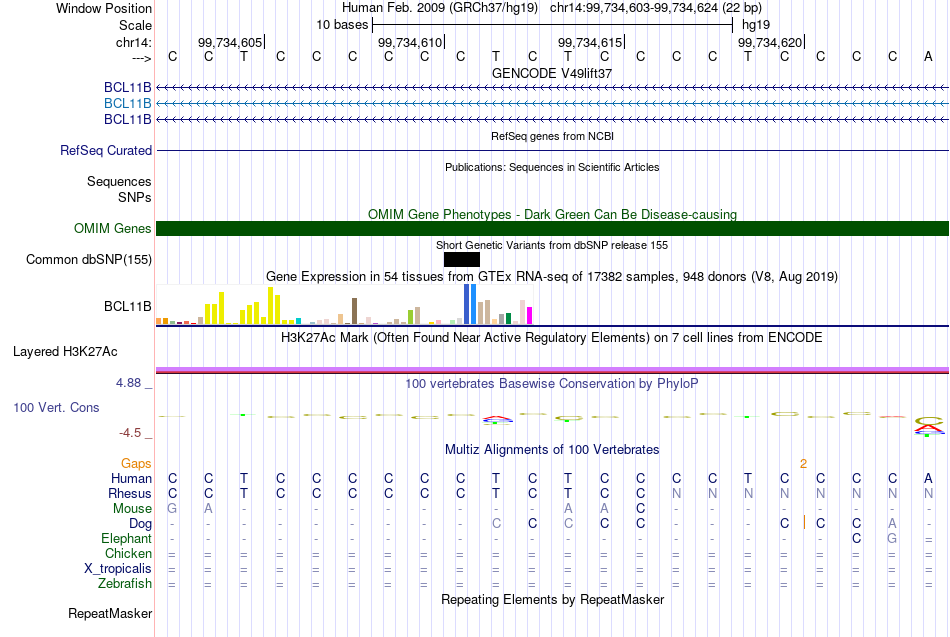Click the Sequences track label
This screenshot has width=950, height=637.
119,181
